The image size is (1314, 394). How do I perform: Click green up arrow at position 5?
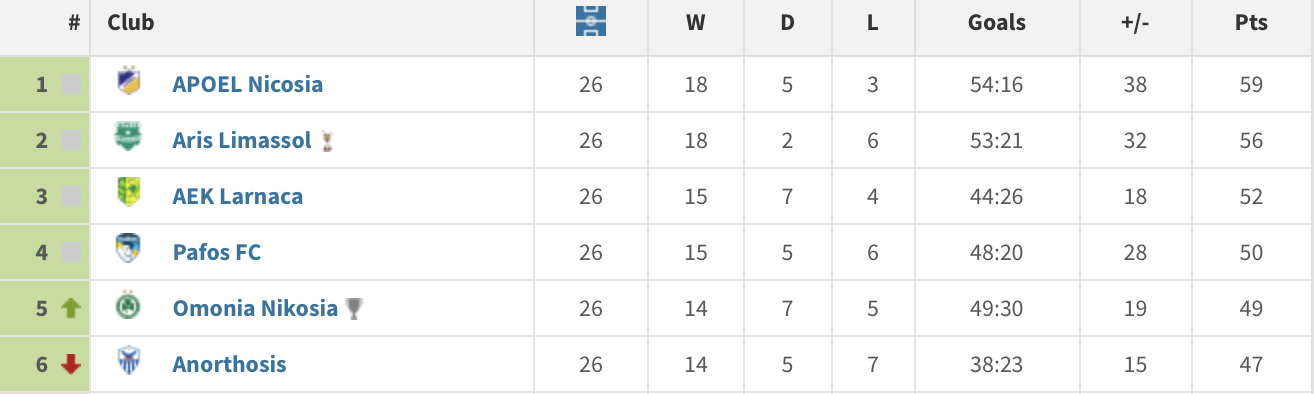pyautogui.click(x=71, y=309)
